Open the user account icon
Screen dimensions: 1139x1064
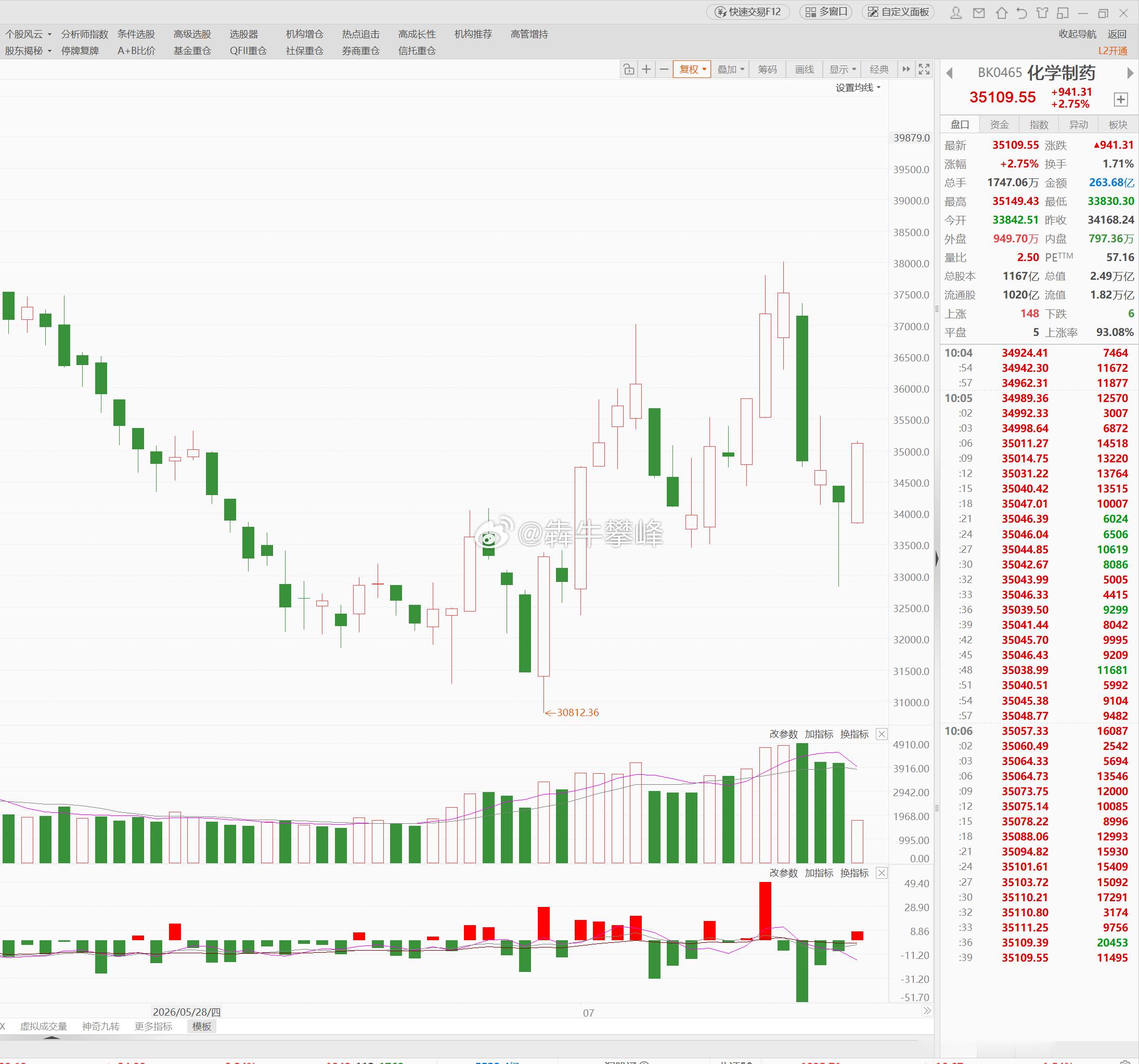tap(955, 12)
